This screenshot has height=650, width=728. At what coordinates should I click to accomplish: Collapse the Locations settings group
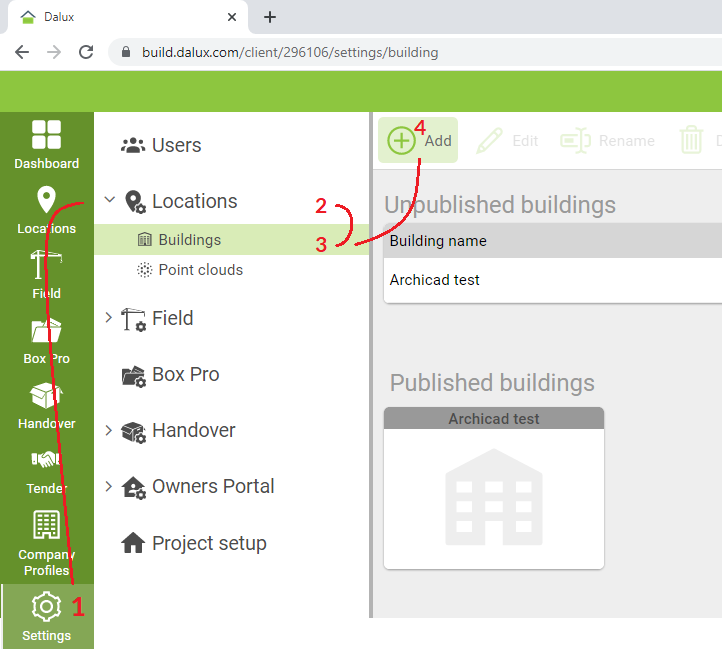110,200
